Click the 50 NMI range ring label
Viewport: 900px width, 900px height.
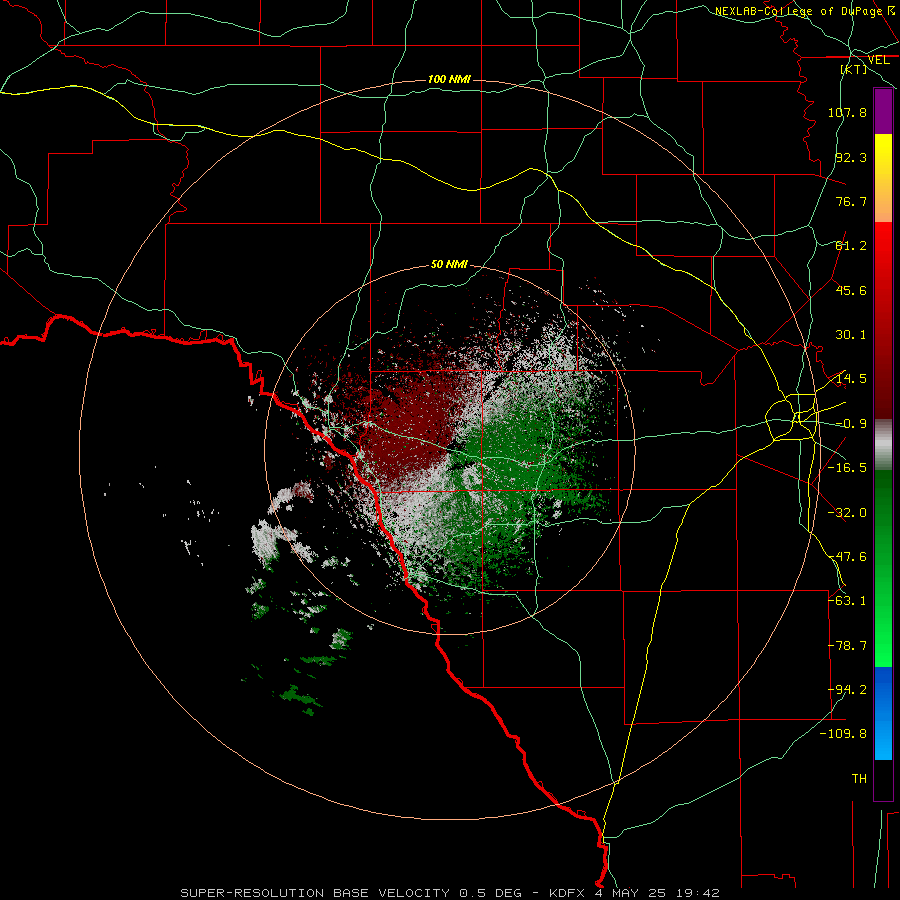(x=449, y=264)
